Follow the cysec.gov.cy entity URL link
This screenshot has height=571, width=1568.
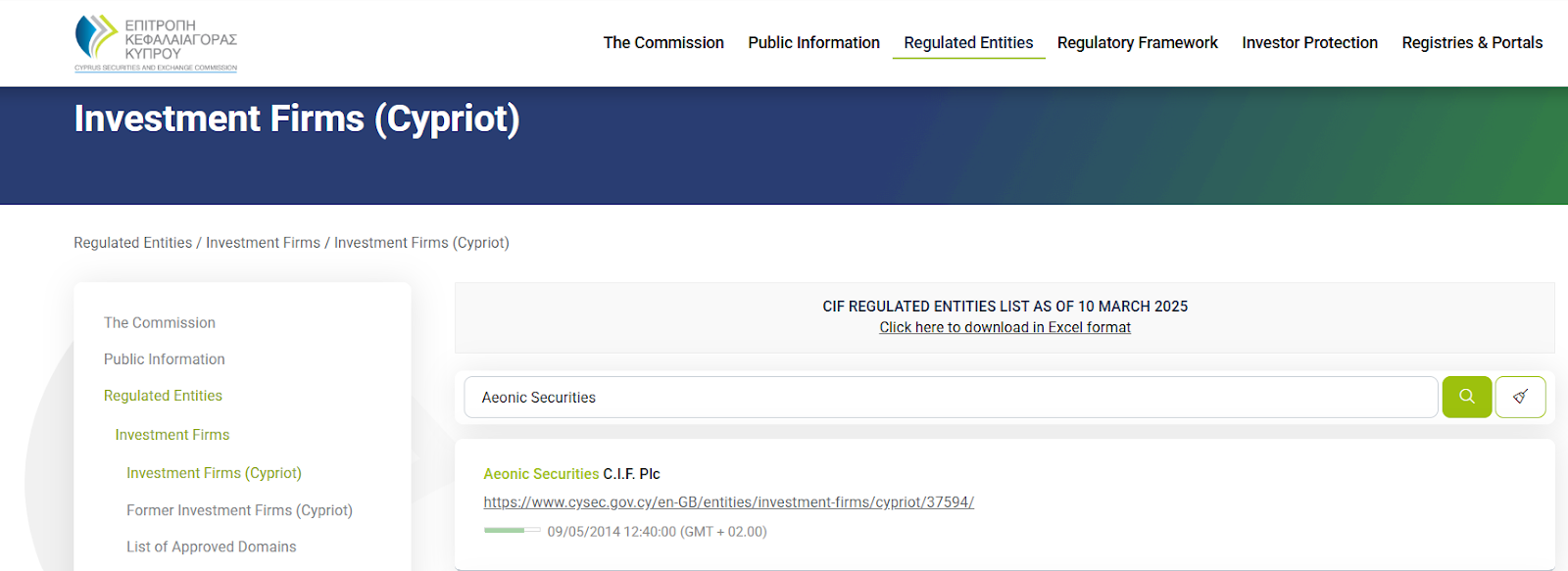point(728,502)
